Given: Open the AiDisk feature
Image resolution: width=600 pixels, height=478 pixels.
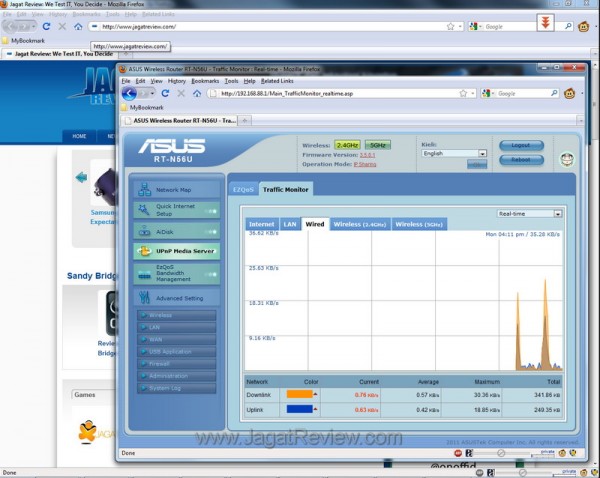Looking at the screenshot, I should tap(177, 232).
